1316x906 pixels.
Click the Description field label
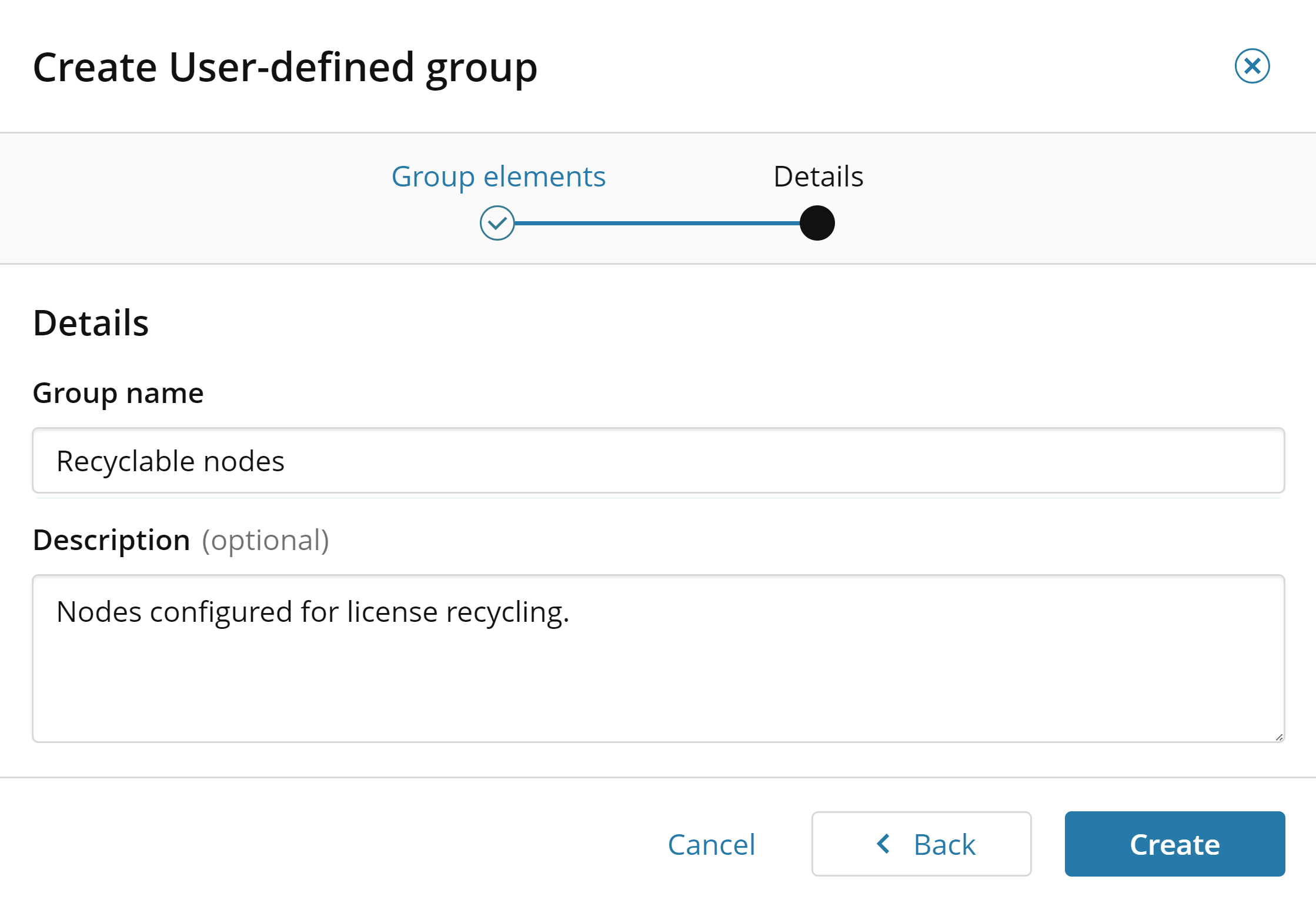coord(112,540)
